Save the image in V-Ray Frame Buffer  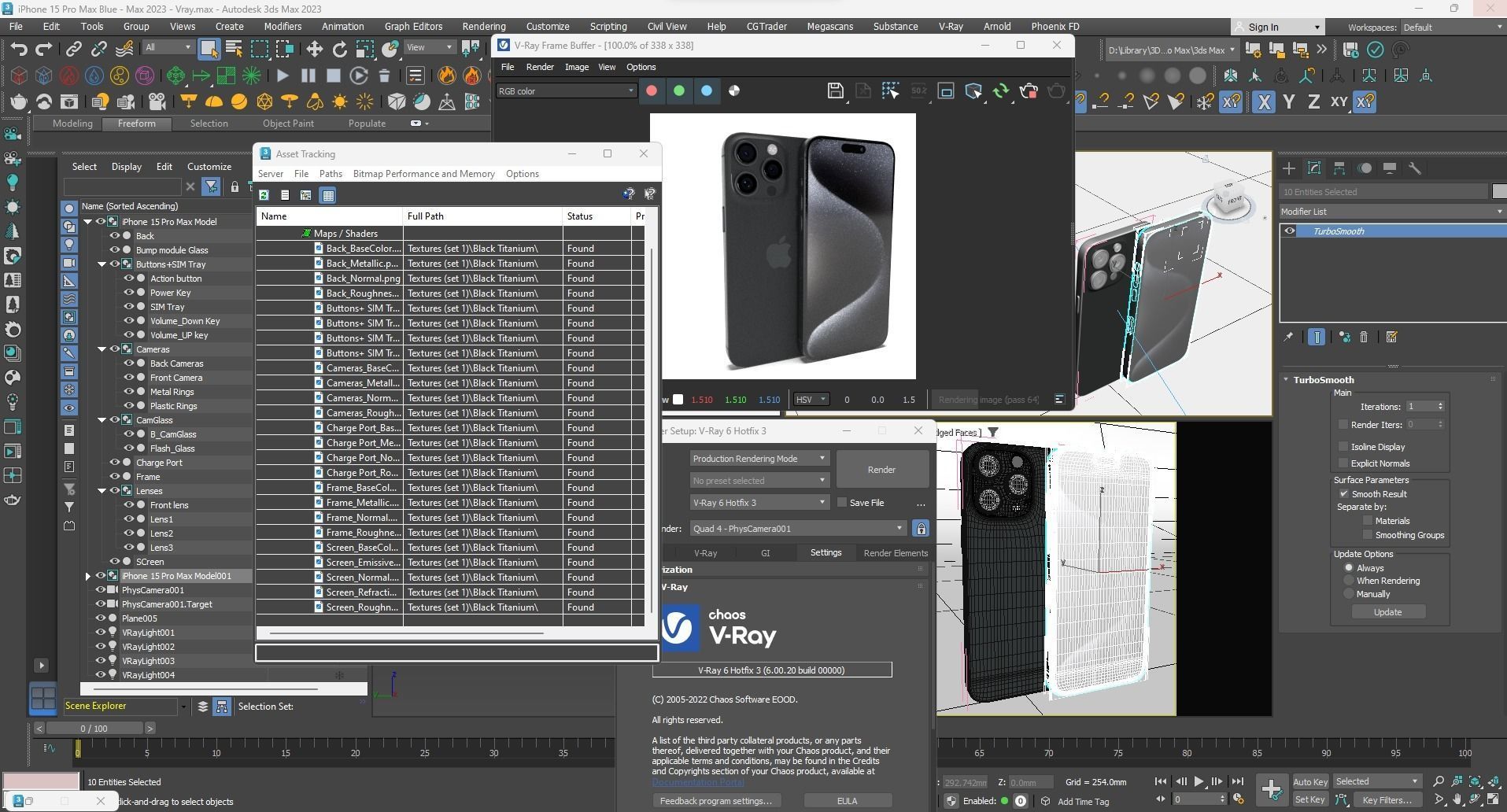point(836,91)
